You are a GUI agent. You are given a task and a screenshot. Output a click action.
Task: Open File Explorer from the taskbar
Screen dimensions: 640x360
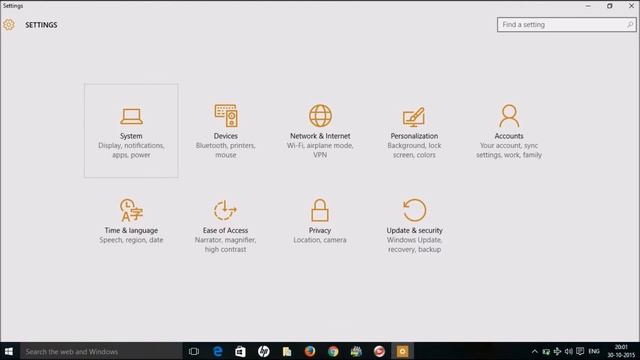pyautogui.click(x=287, y=351)
